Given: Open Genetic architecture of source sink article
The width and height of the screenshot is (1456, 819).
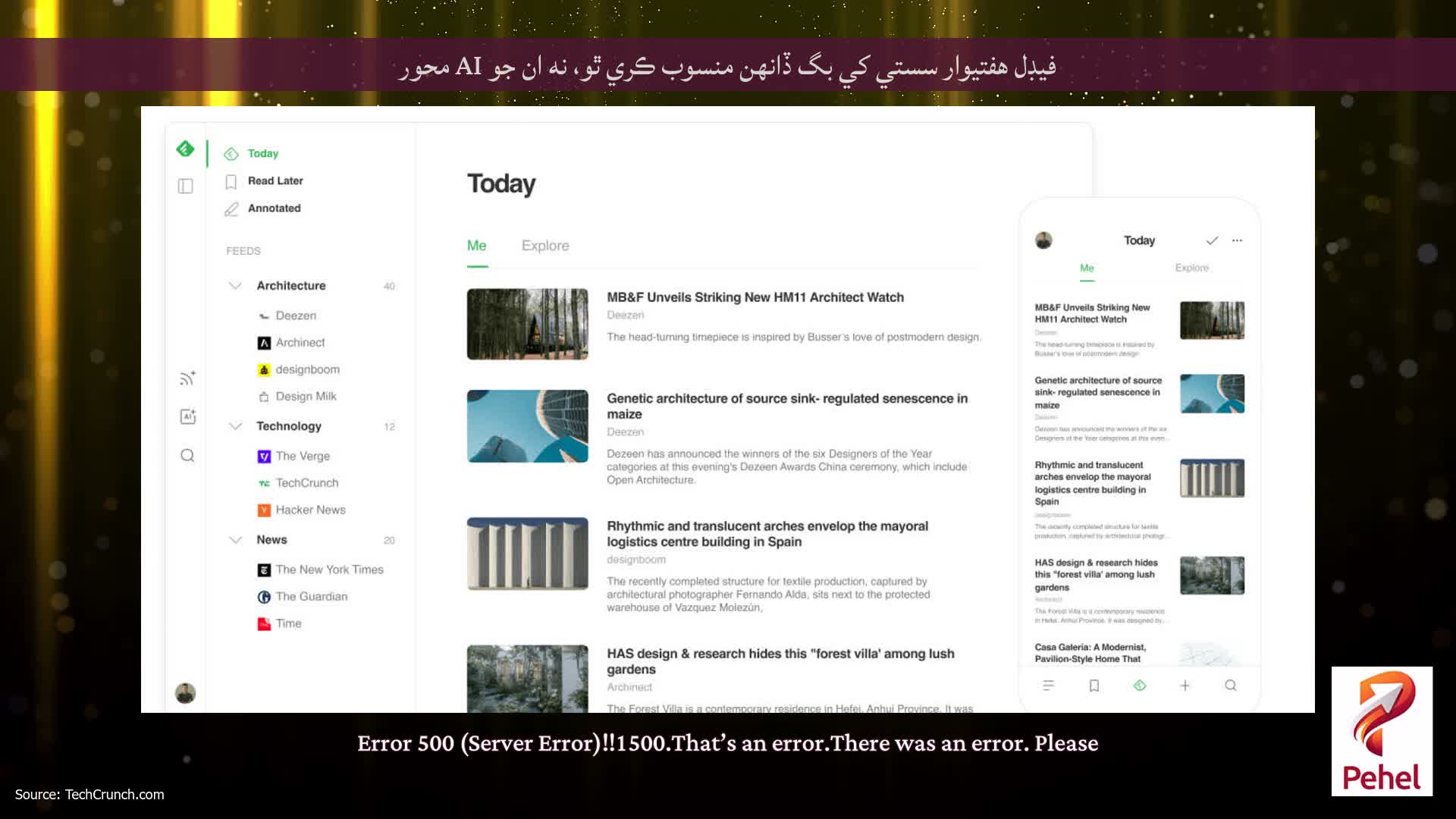Looking at the screenshot, I should point(787,406).
